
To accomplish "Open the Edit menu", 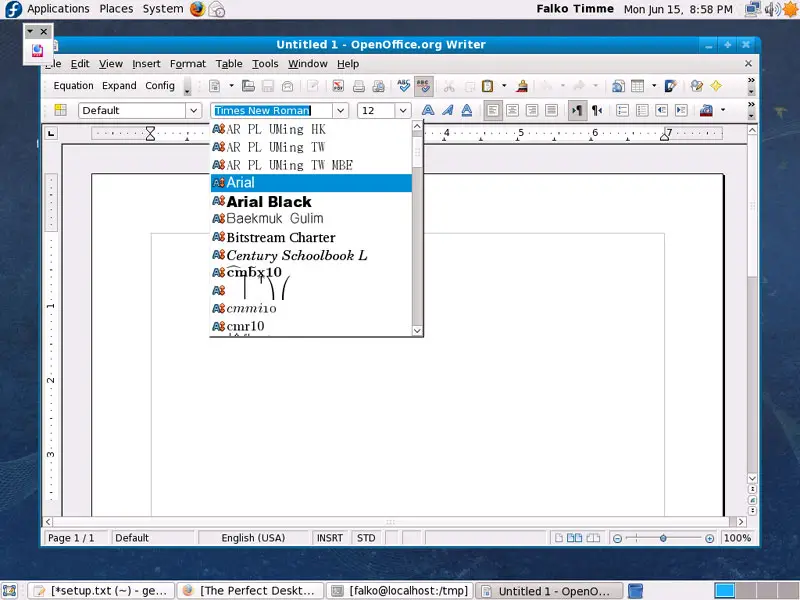I will point(80,64).
